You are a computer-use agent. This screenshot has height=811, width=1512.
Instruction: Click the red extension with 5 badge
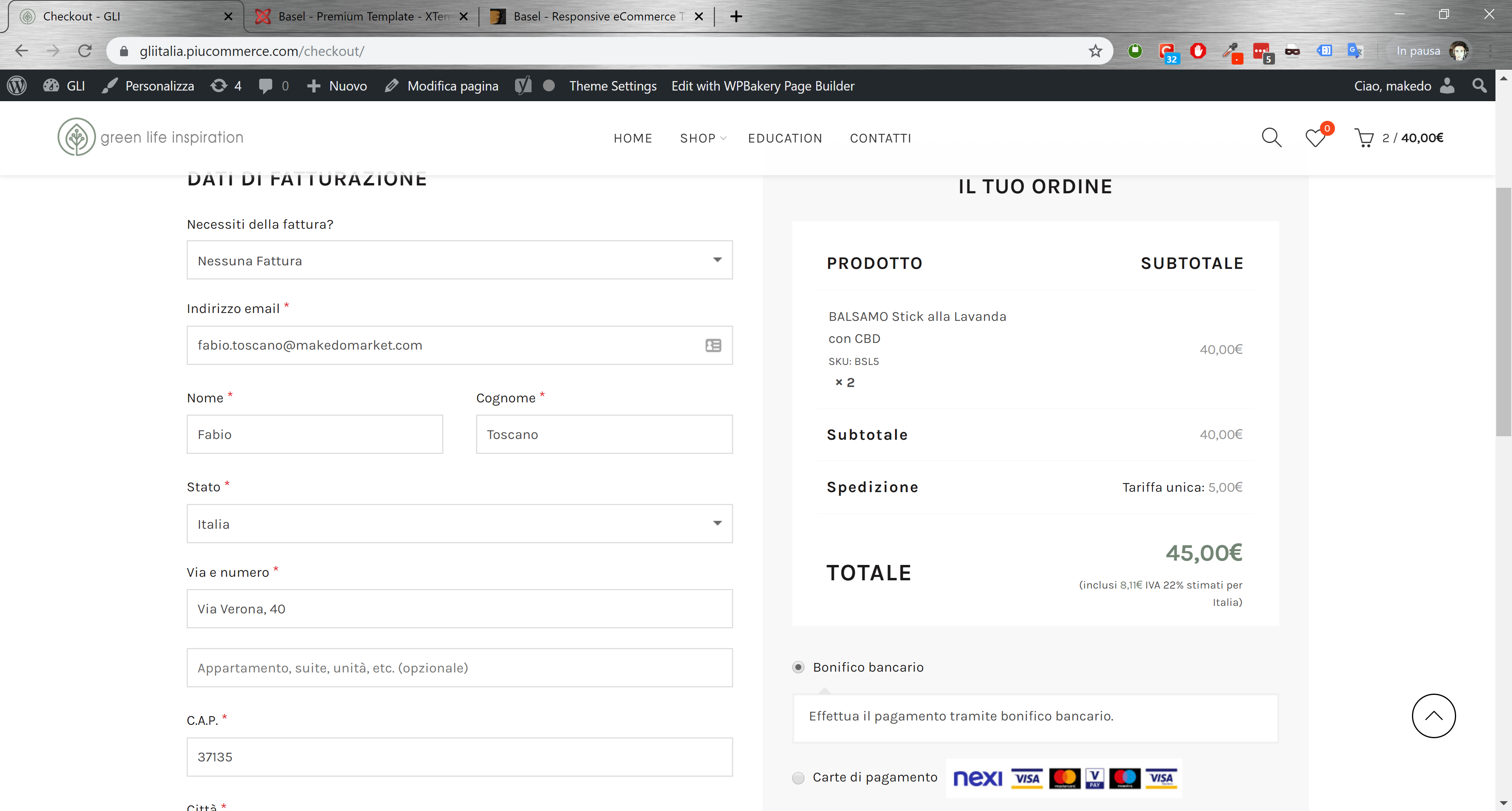(1262, 52)
